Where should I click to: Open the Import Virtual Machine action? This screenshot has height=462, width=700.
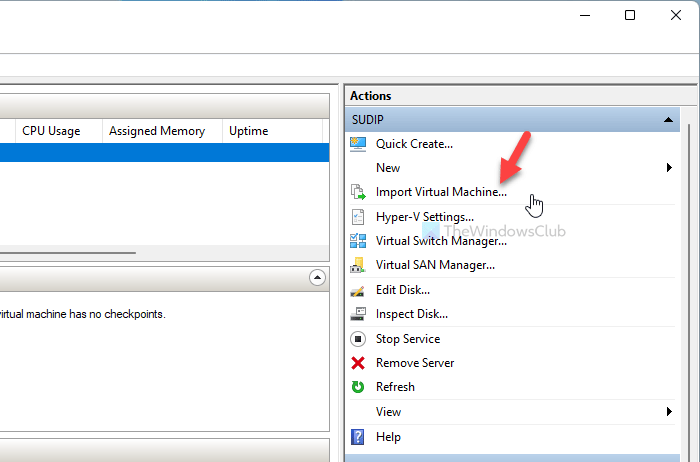click(x=441, y=192)
